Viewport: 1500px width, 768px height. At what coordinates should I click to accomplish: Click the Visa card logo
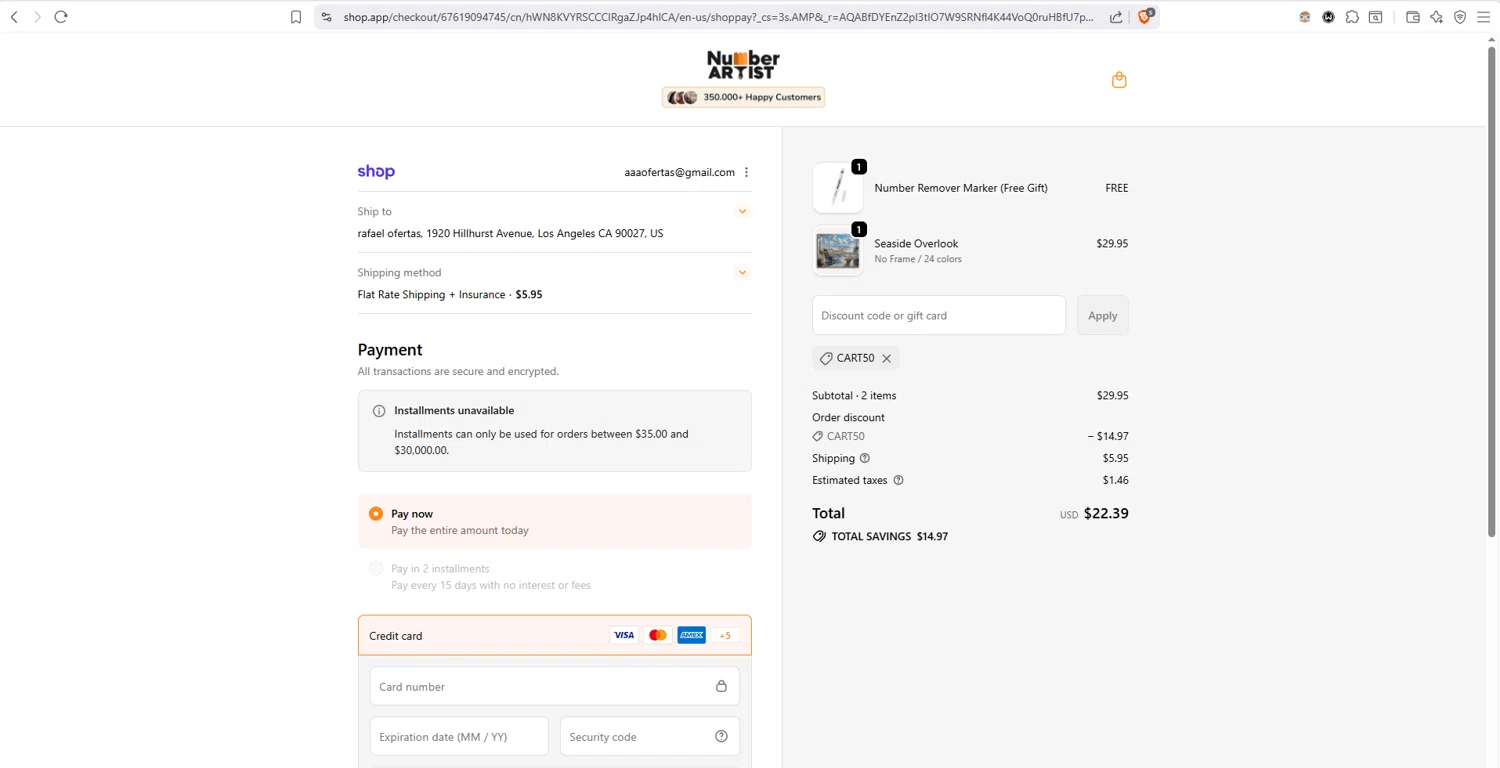coord(624,635)
